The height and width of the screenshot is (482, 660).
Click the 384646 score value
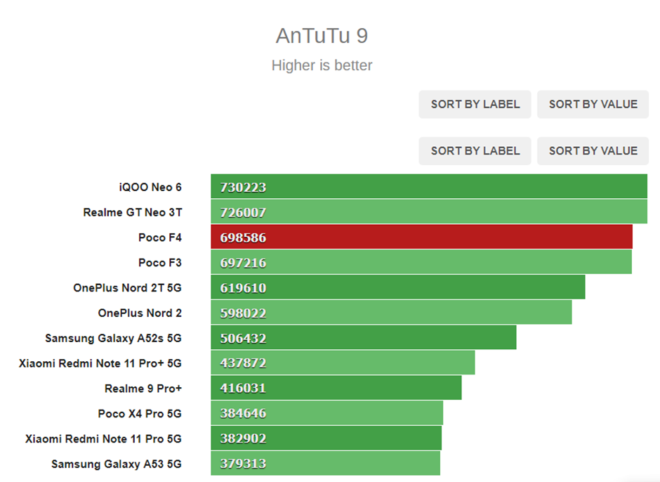tap(243, 413)
